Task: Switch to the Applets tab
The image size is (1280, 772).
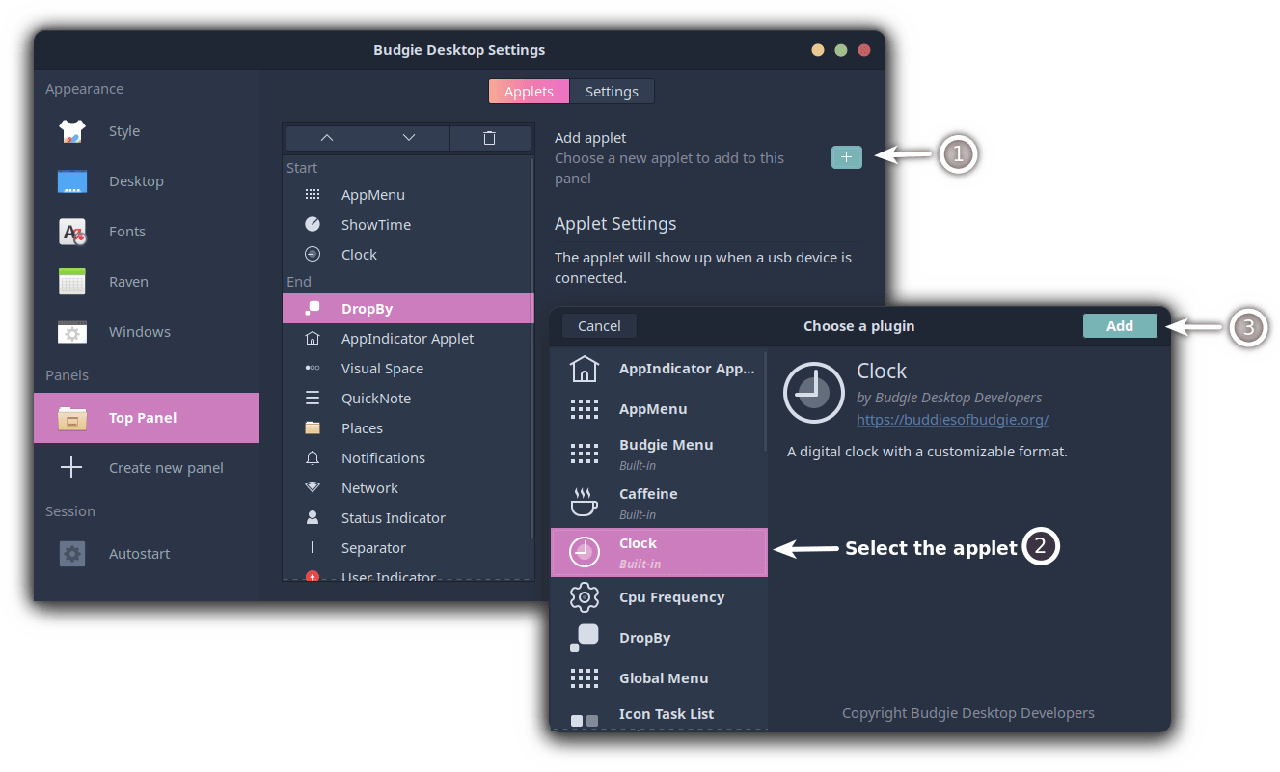Action: pos(529,92)
